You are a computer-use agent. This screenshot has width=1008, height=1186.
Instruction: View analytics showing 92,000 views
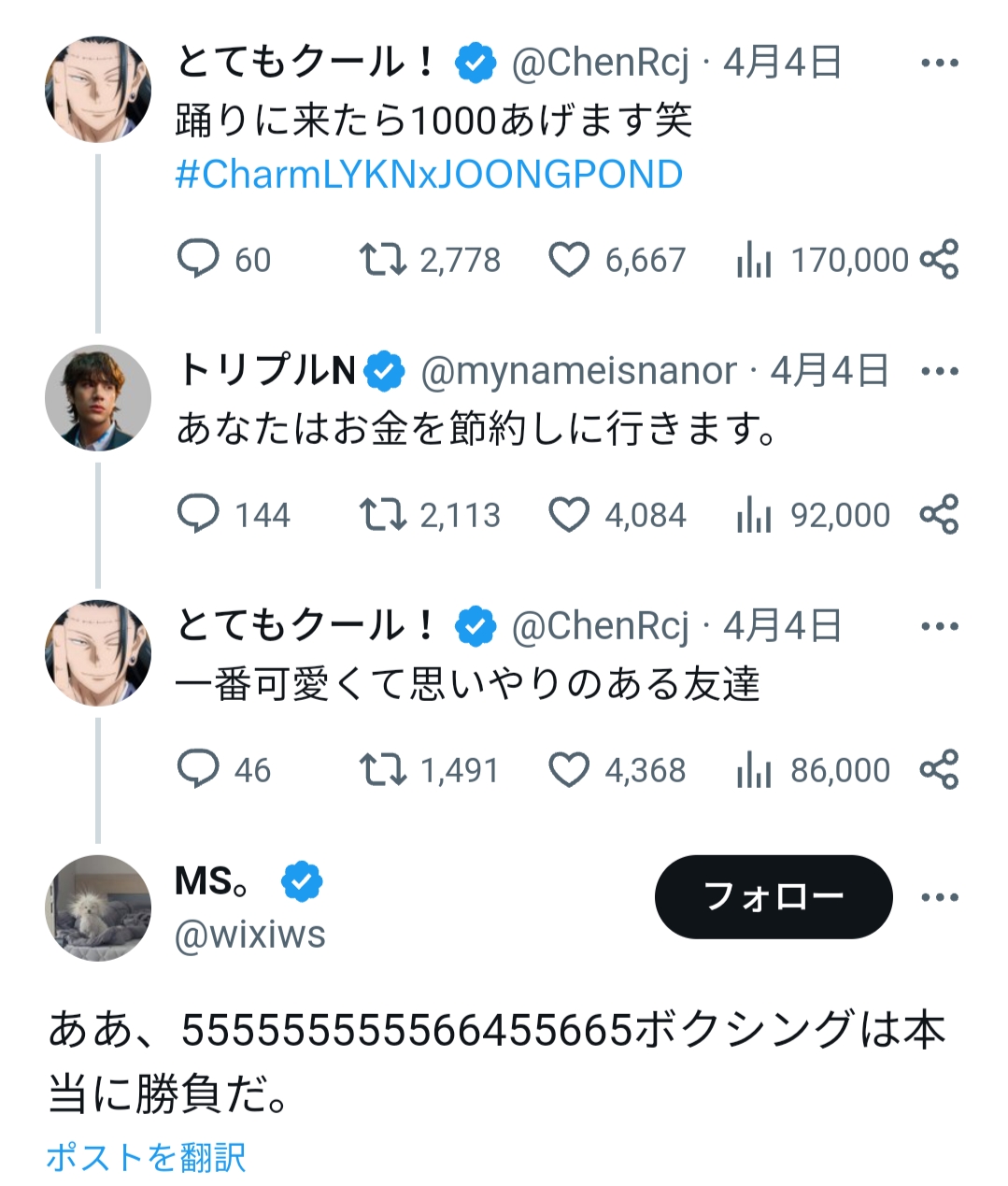click(813, 515)
